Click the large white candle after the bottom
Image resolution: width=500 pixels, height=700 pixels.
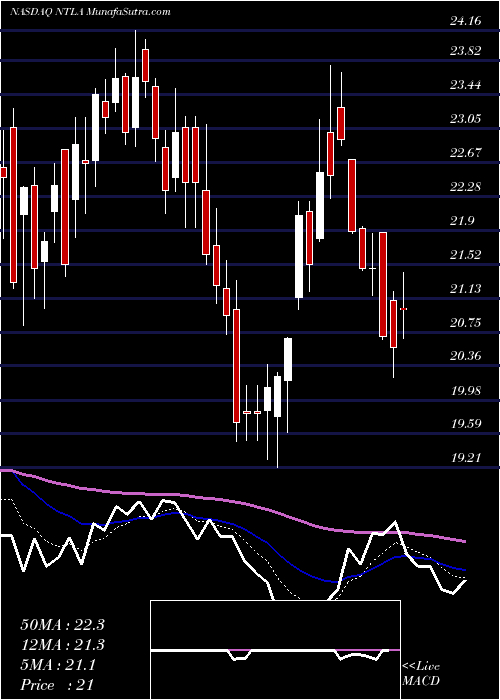(298, 256)
